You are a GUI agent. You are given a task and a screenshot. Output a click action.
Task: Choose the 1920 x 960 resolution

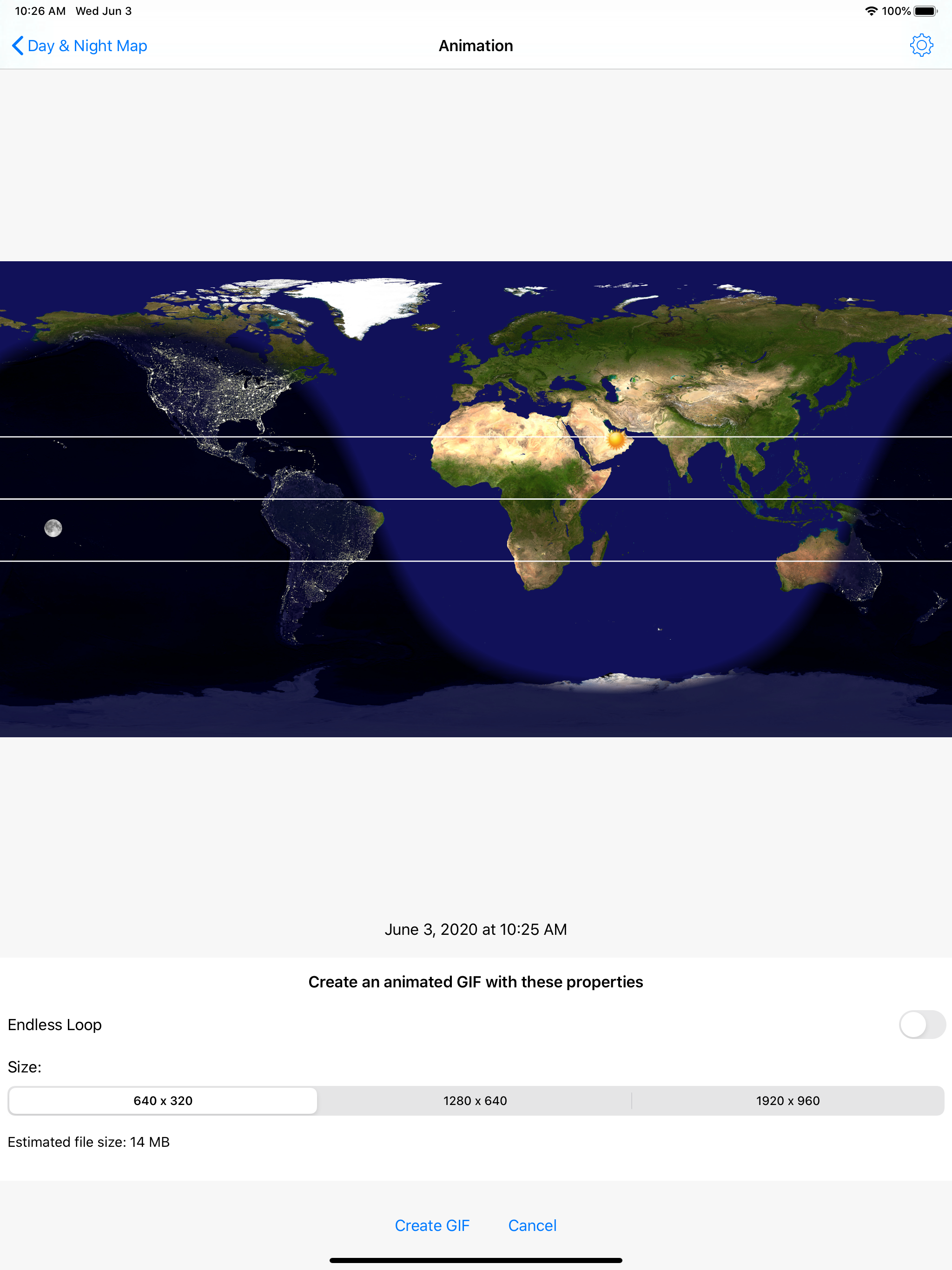[789, 1101]
